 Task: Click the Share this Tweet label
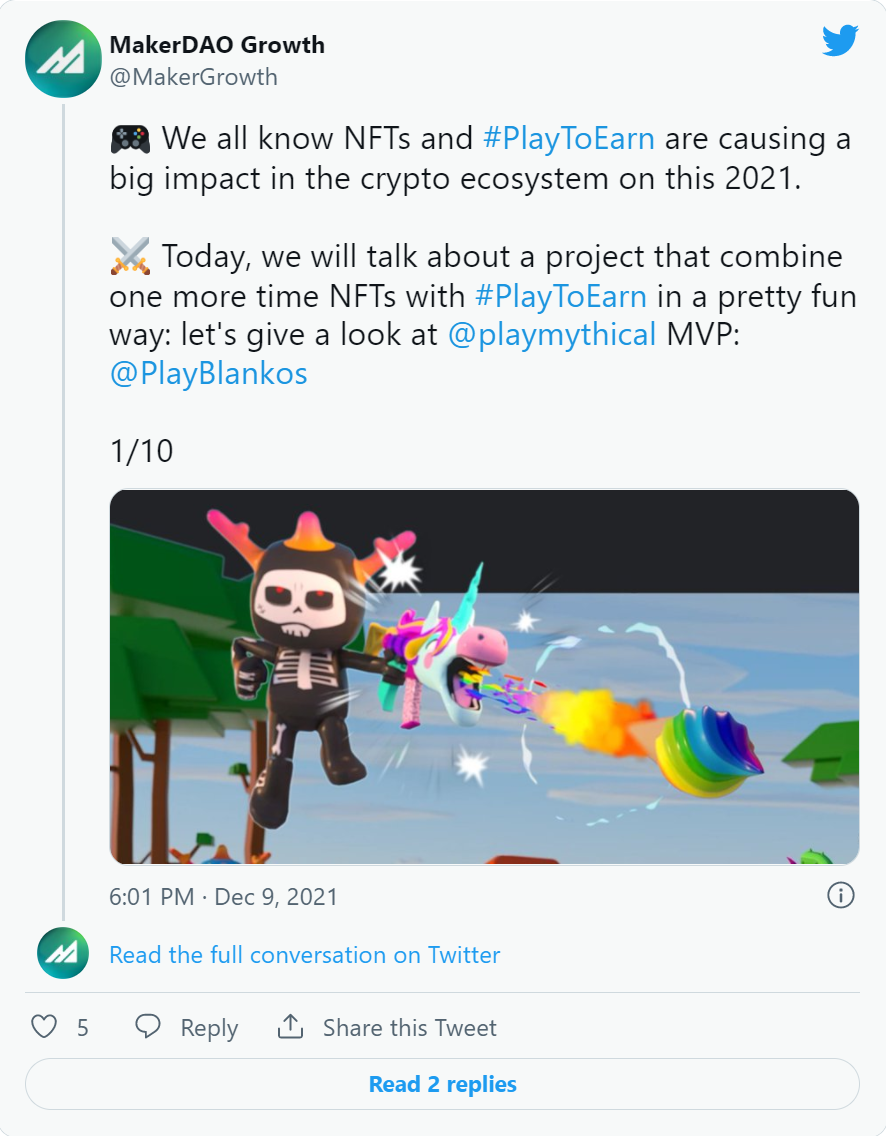click(x=410, y=1027)
